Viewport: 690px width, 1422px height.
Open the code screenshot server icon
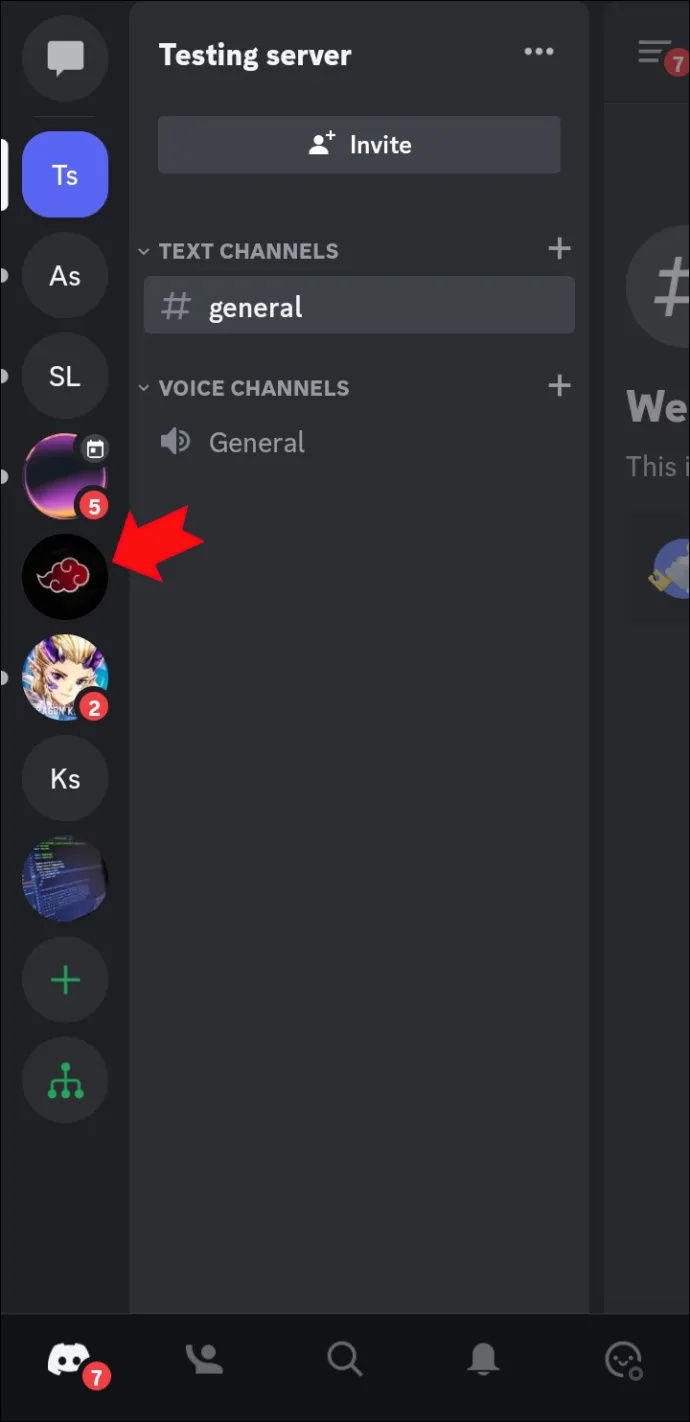(65, 879)
